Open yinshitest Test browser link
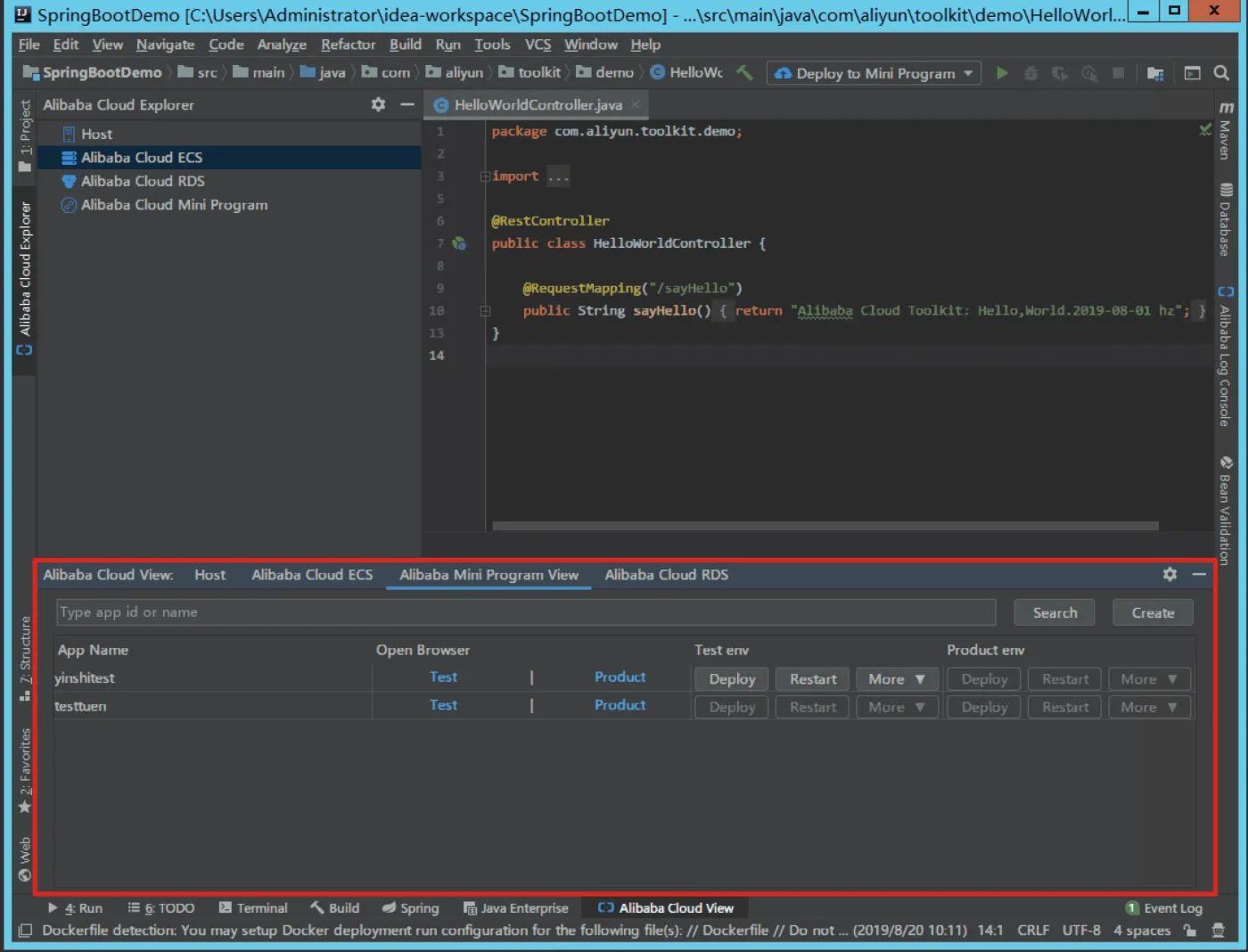Image resolution: width=1248 pixels, height=952 pixels. pyautogui.click(x=443, y=677)
